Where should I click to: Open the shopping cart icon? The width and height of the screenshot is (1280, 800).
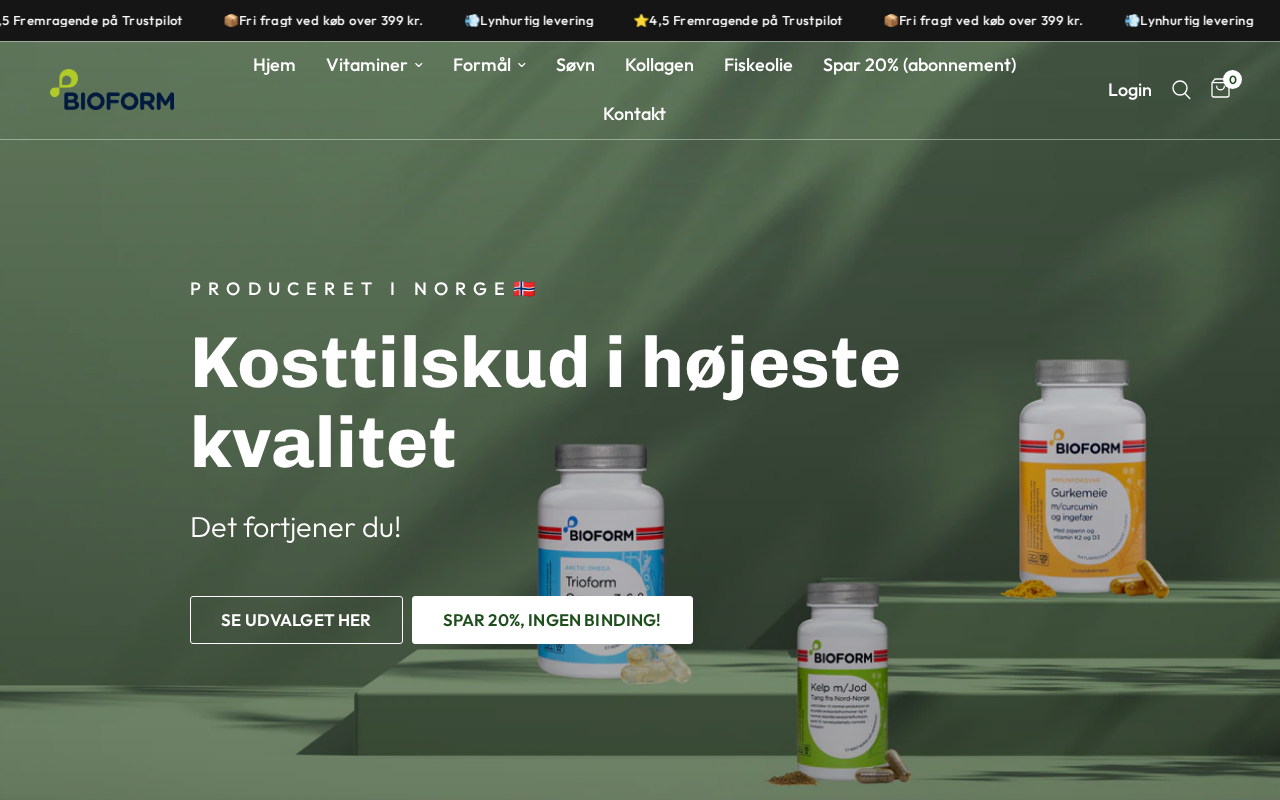(x=1220, y=89)
